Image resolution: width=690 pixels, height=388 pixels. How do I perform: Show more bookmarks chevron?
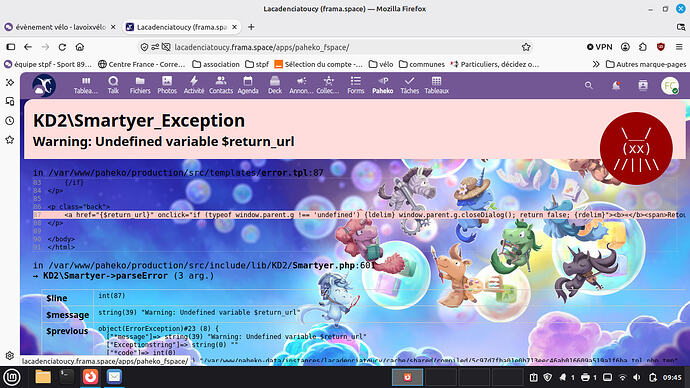595,64
